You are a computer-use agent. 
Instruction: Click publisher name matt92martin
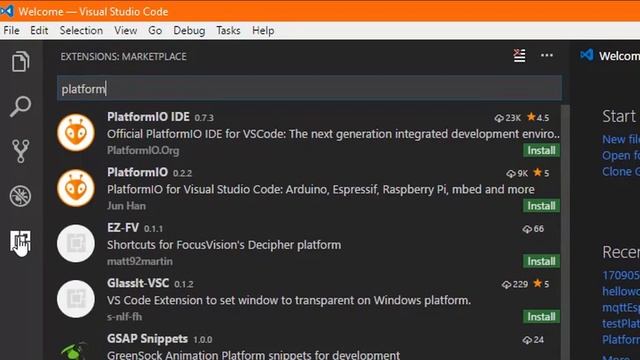click(x=140, y=261)
